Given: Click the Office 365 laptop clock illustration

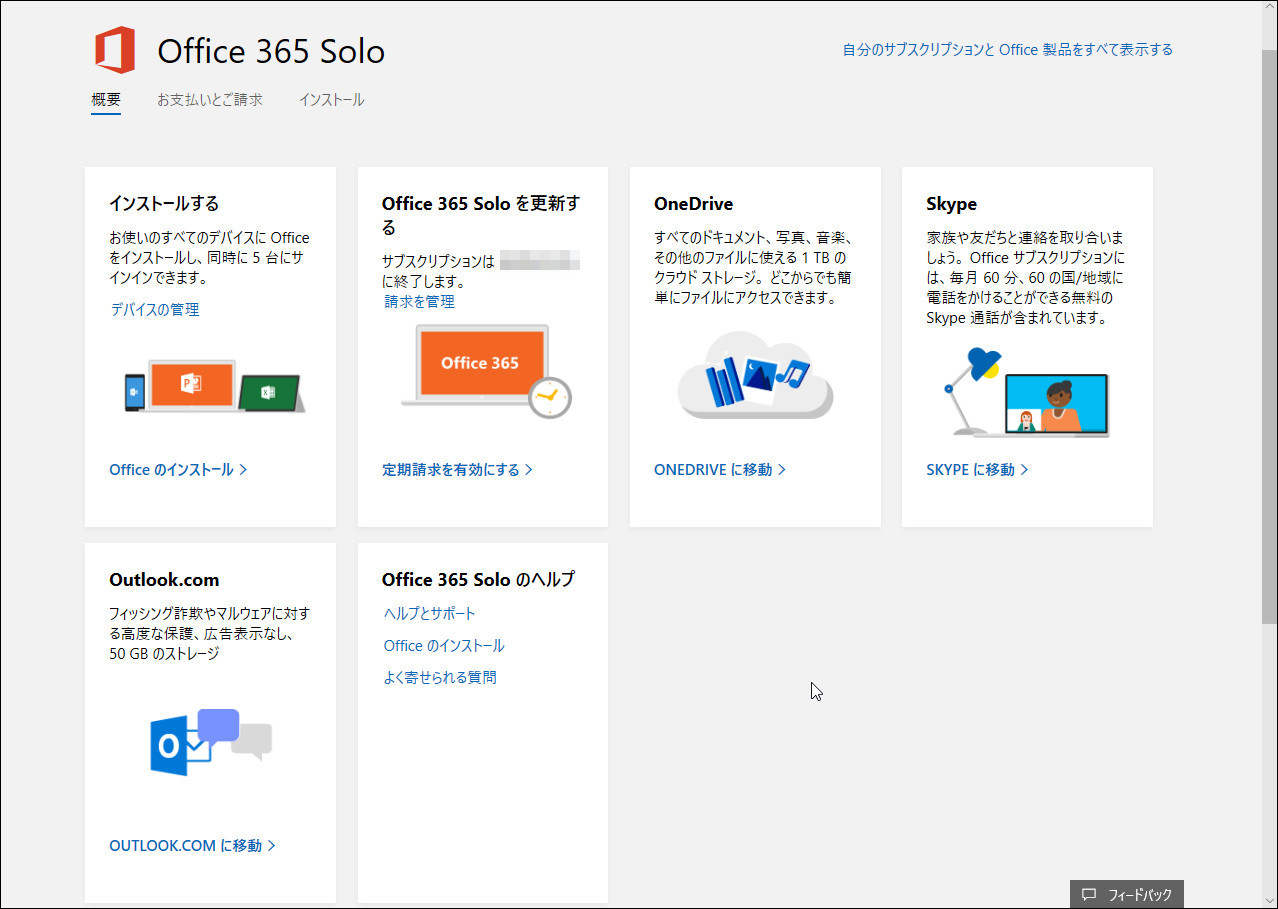Looking at the screenshot, I should pos(486,371).
